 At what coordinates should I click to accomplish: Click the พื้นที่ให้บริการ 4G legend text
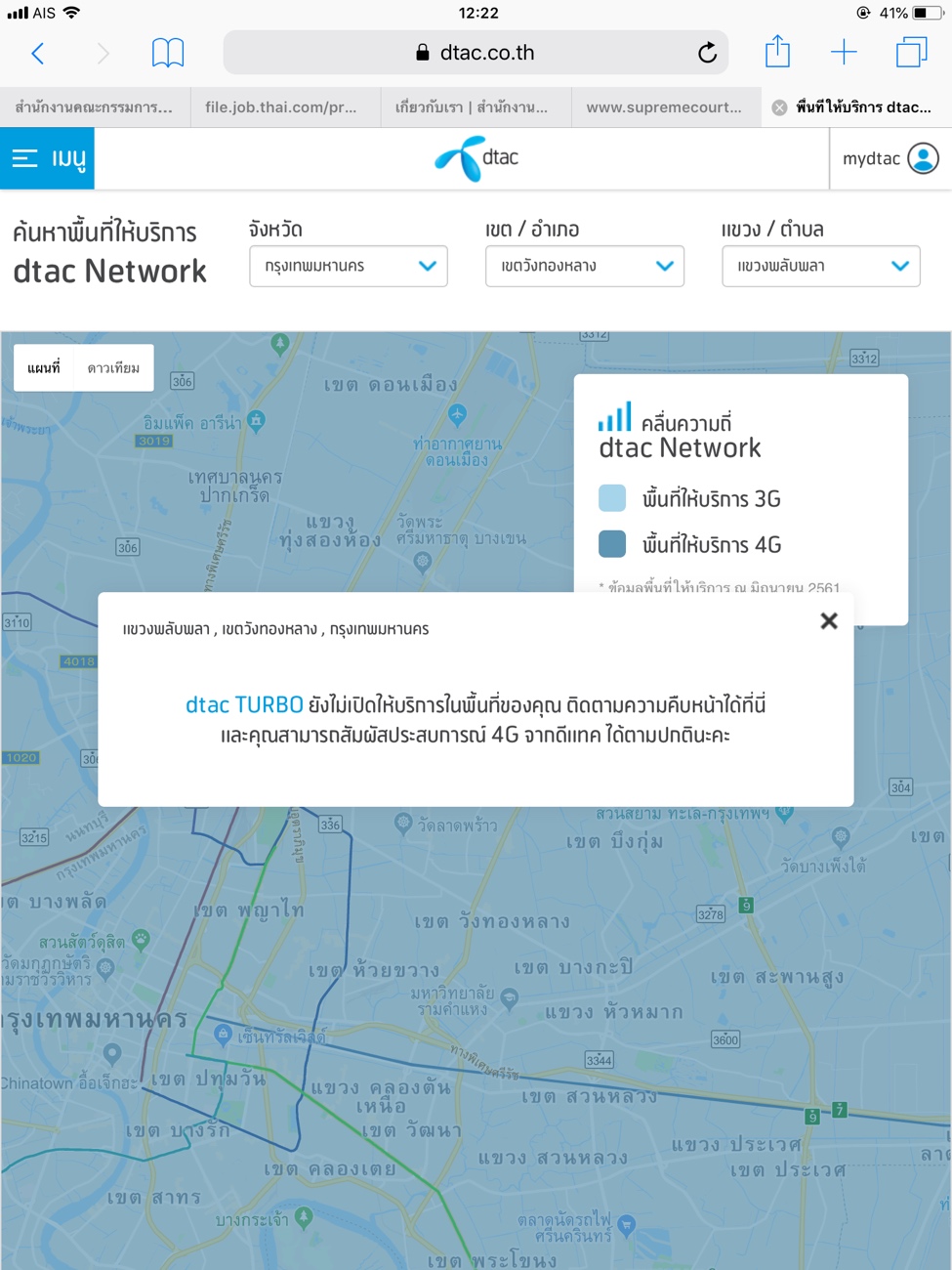click(x=712, y=545)
